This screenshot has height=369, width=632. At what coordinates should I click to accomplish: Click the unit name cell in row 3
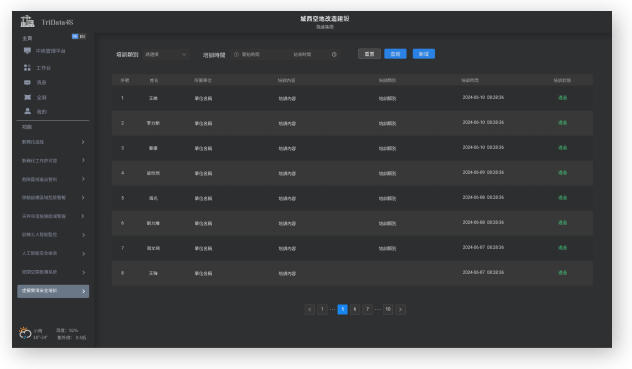204,148
